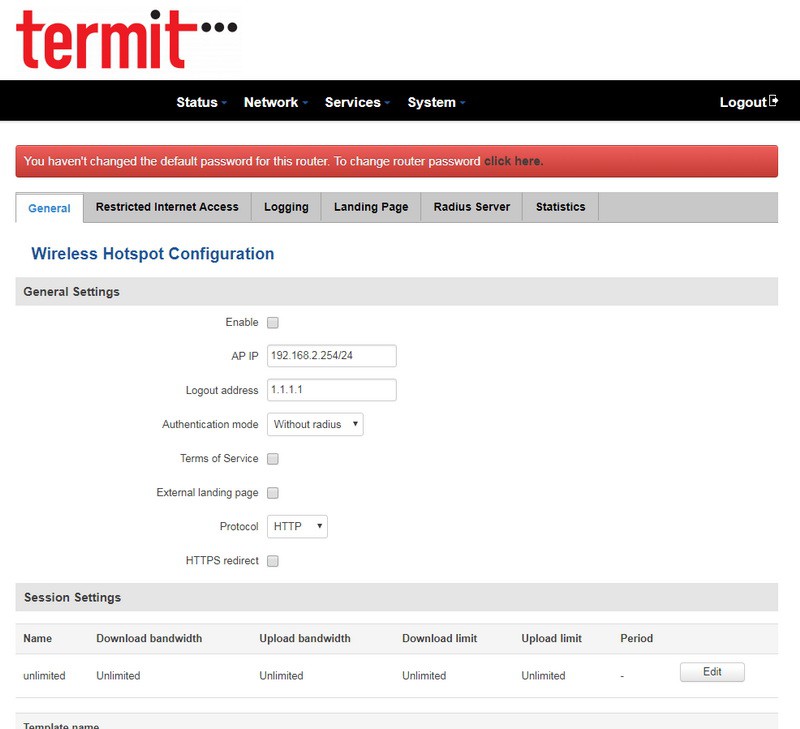View the Statistics tab

pos(560,207)
